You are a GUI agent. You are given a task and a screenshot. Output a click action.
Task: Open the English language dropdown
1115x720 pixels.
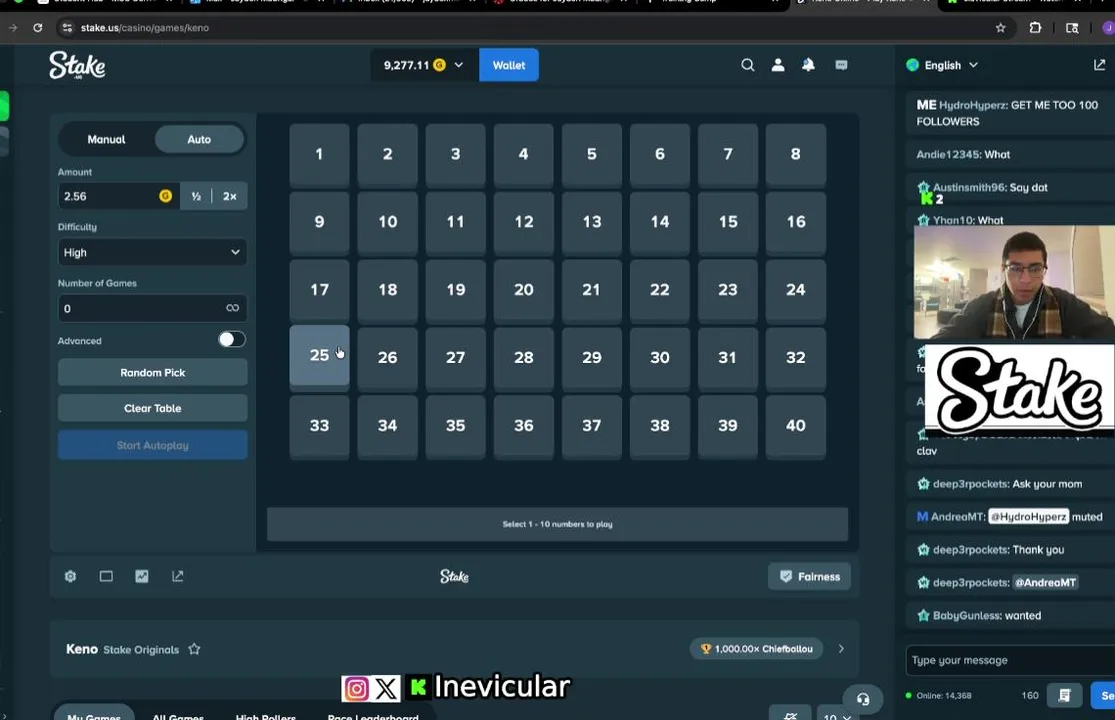pos(942,65)
